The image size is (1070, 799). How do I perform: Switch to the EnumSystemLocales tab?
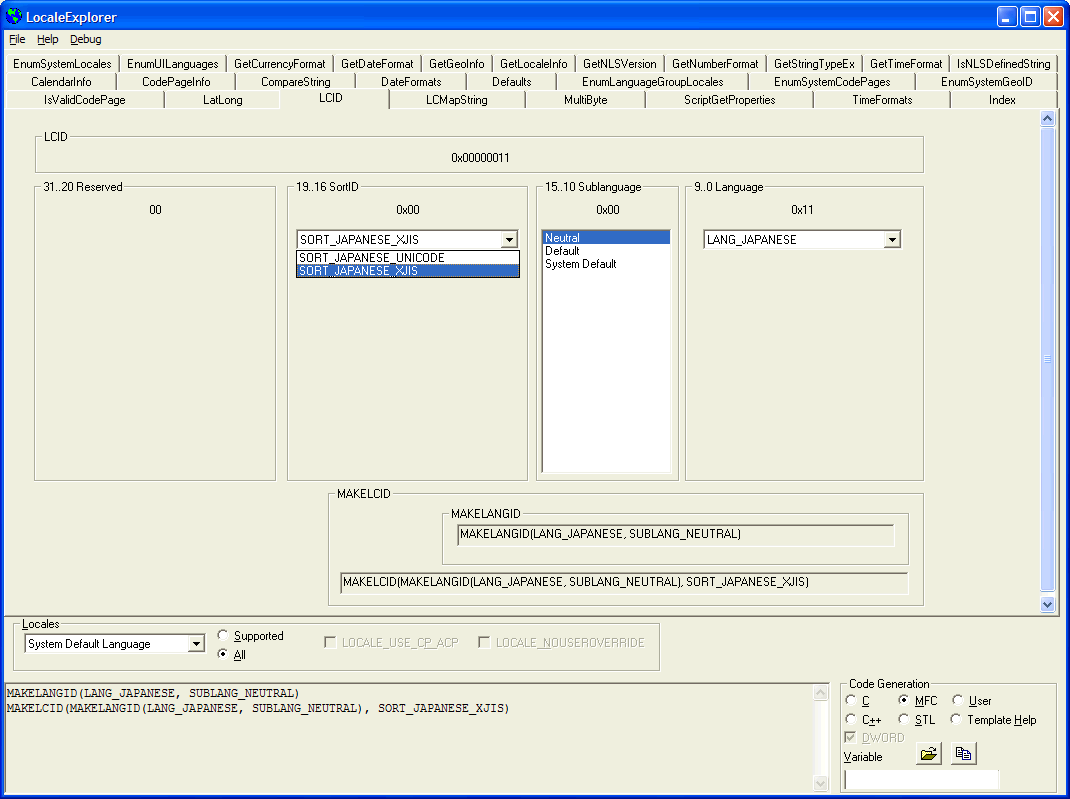pyautogui.click(x=62, y=64)
